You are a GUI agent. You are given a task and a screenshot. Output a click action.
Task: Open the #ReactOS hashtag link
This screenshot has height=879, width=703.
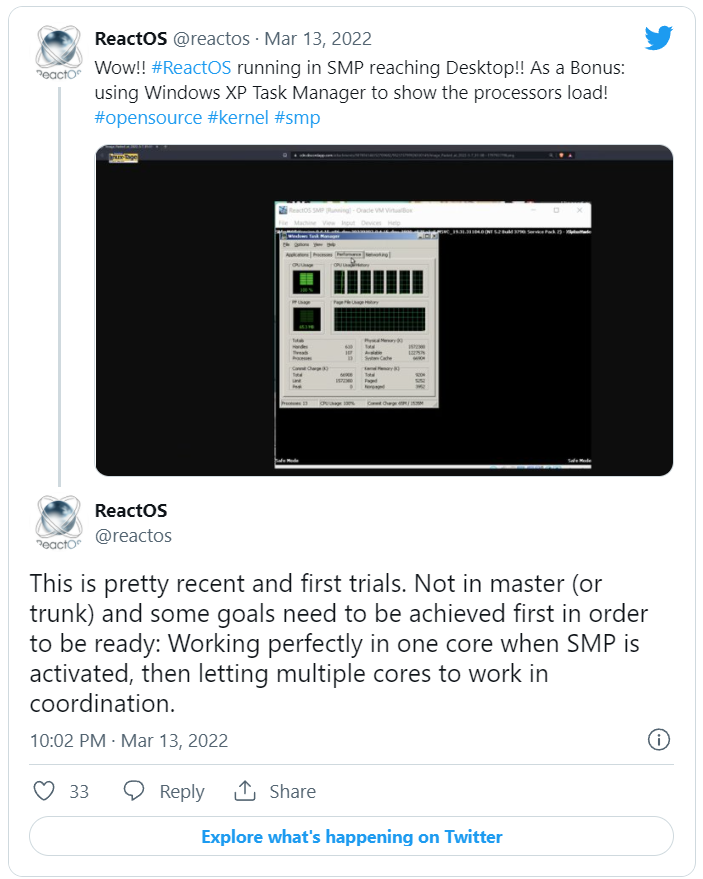coord(194,65)
